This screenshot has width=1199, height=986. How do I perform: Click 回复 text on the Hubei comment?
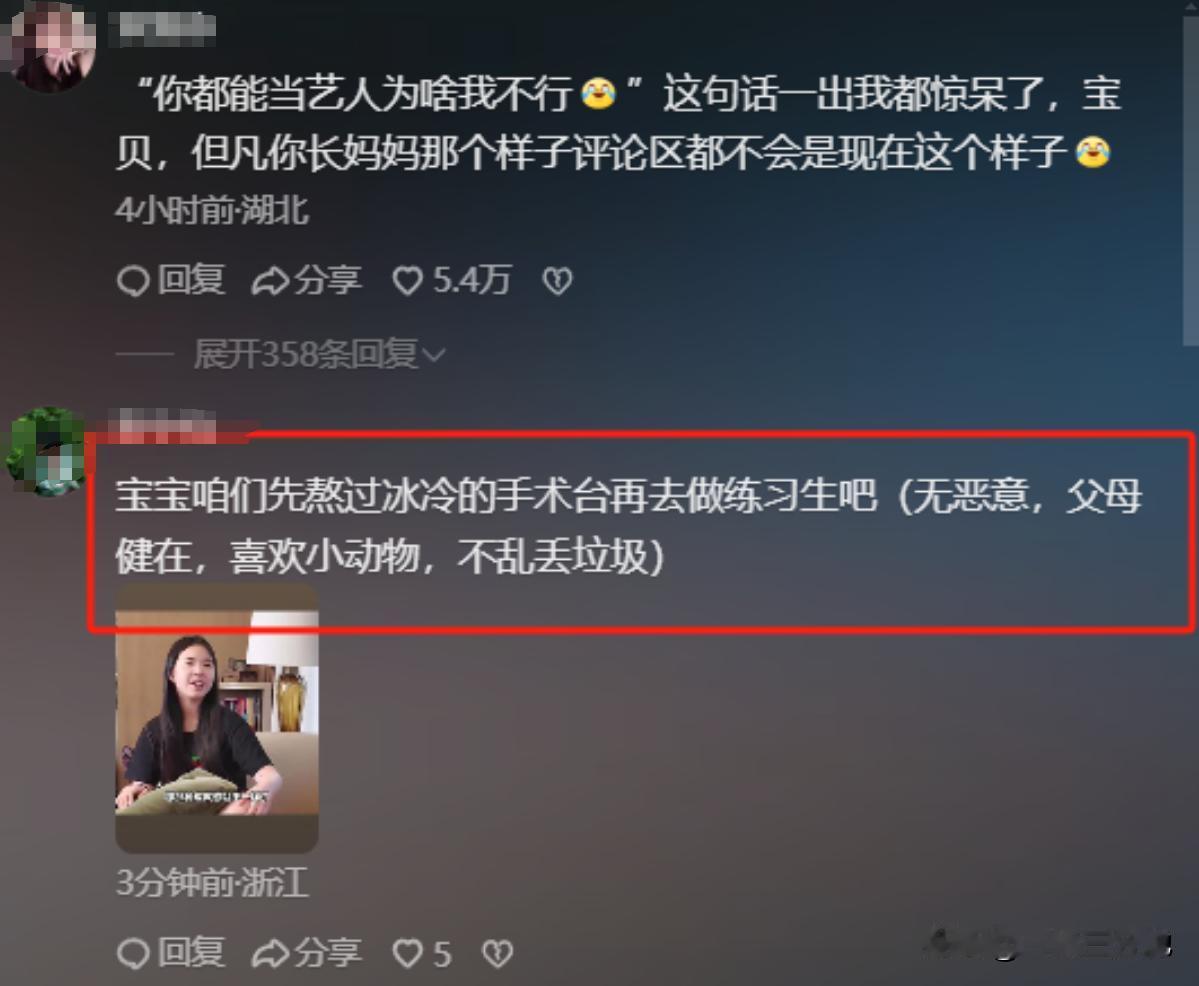[x=191, y=280]
